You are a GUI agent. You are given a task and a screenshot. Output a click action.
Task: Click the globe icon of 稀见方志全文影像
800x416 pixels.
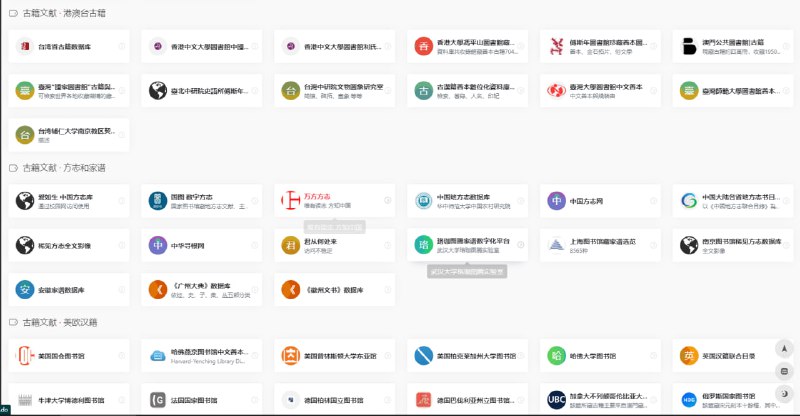point(25,246)
